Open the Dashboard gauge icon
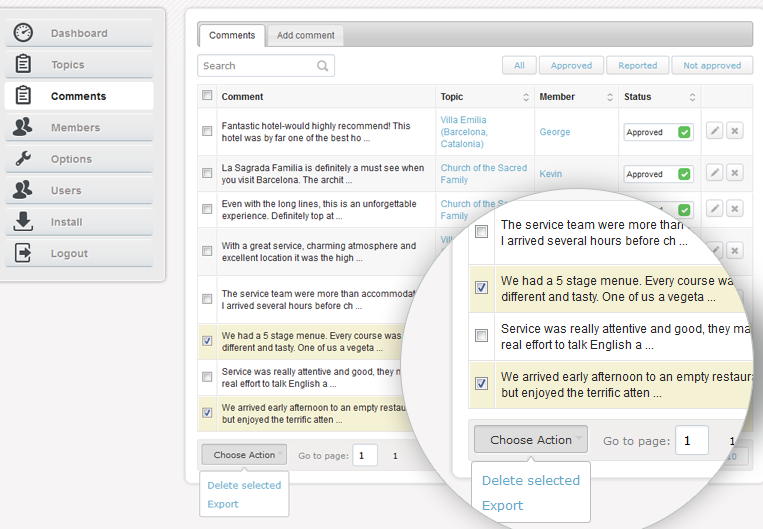Image resolution: width=763 pixels, height=529 pixels. tap(23, 33)
